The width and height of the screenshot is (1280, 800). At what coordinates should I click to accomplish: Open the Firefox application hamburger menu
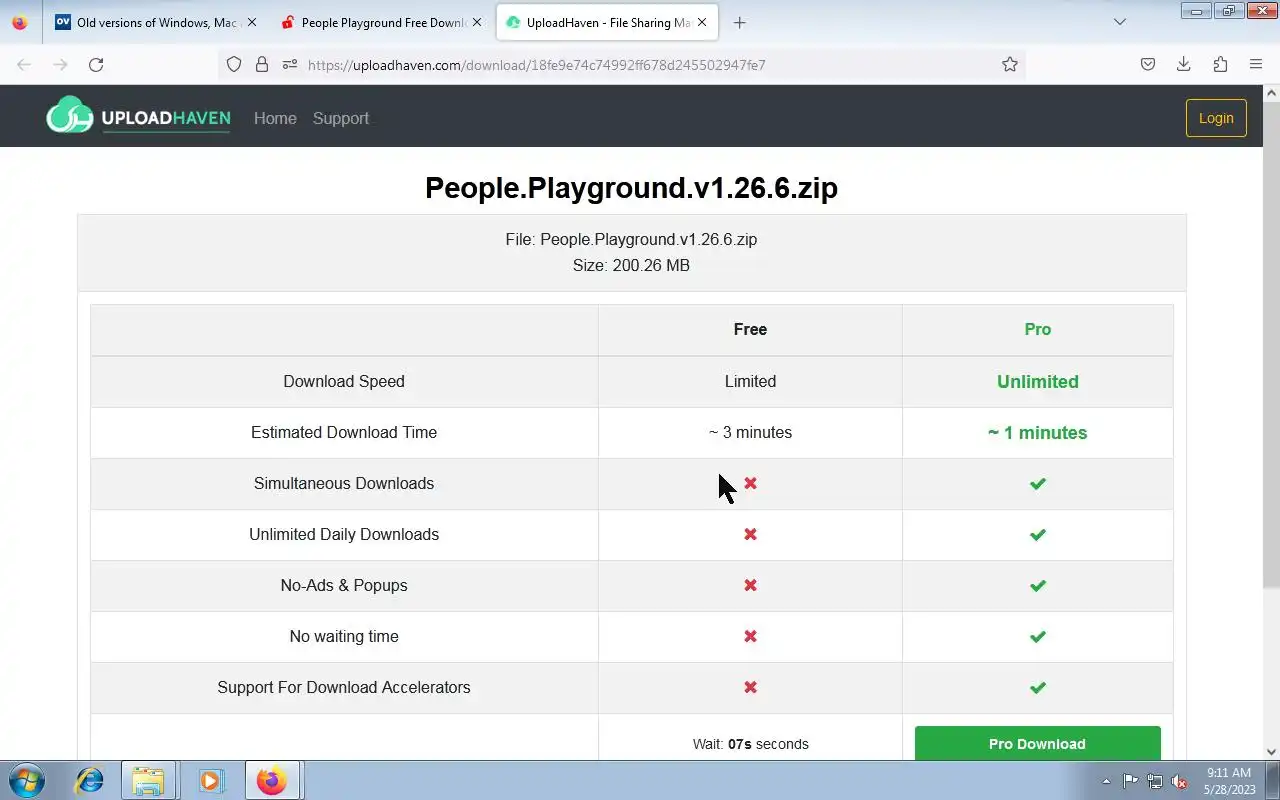[x=1256, y=64]
